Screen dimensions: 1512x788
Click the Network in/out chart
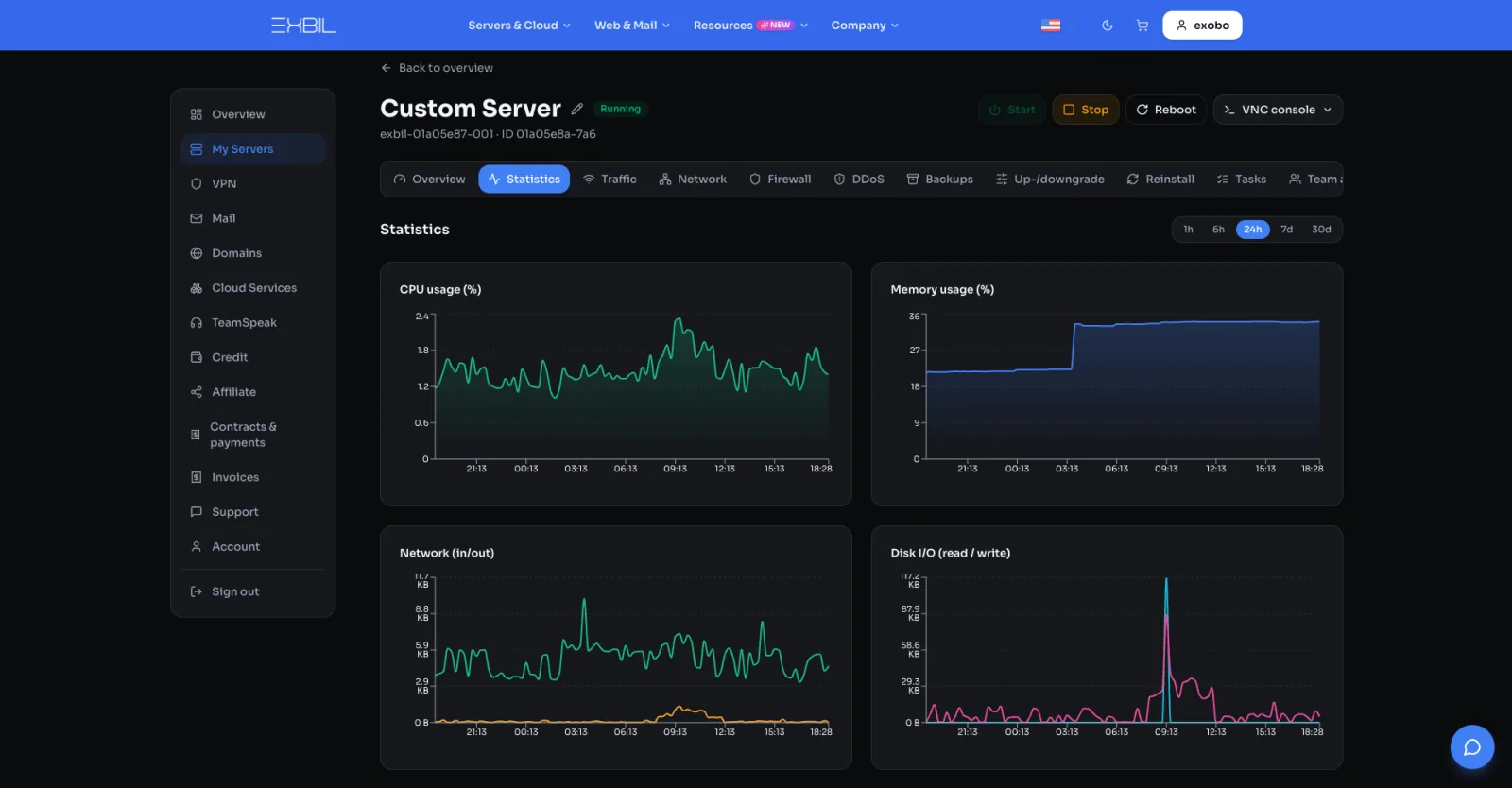coord(616,648)
